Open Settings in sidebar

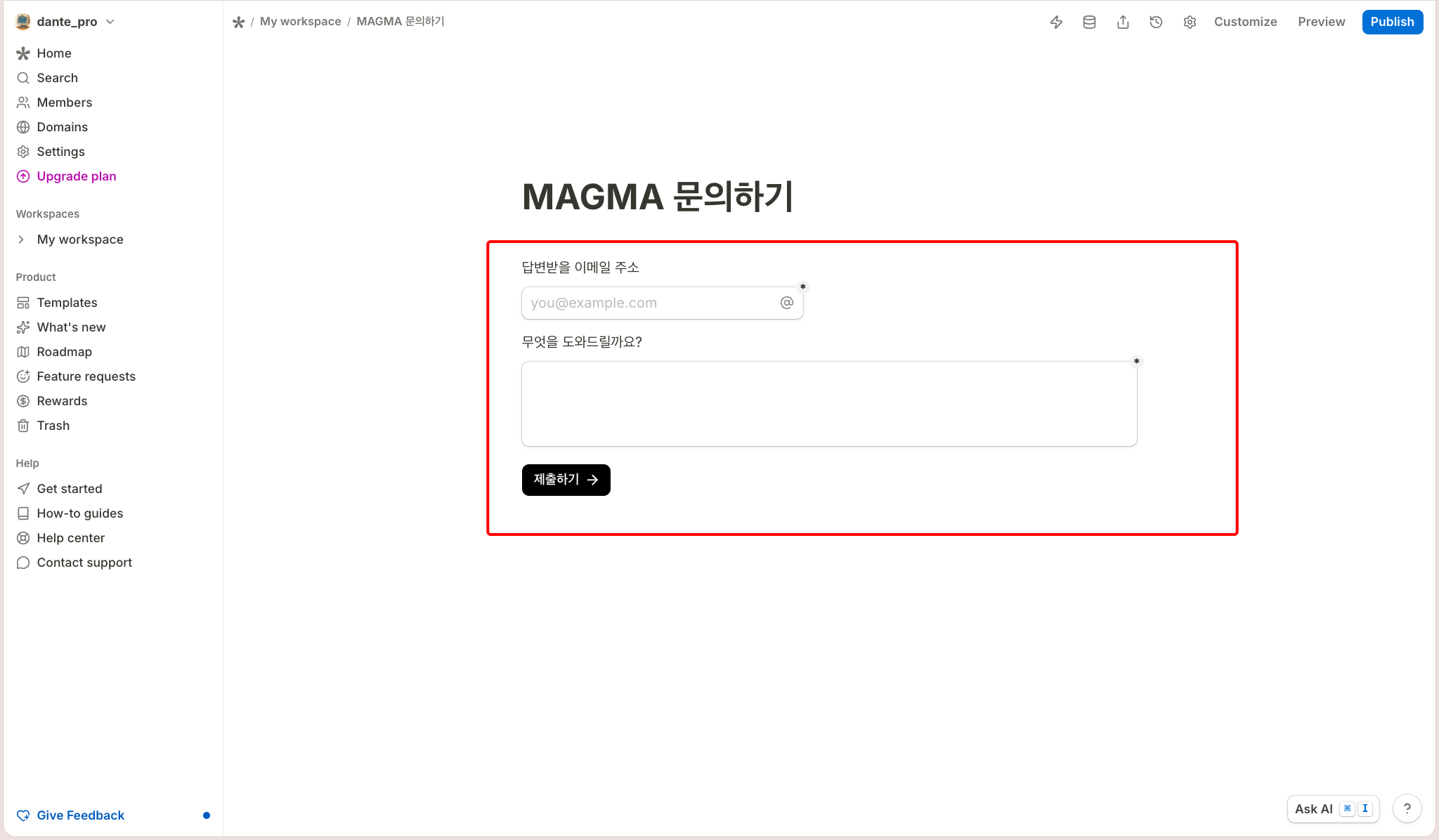[60, 152]
